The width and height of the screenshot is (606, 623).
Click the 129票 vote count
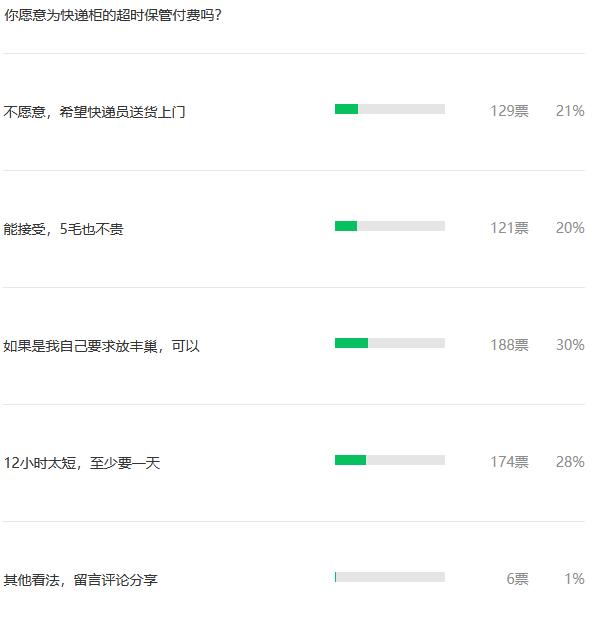pos(509,111)
